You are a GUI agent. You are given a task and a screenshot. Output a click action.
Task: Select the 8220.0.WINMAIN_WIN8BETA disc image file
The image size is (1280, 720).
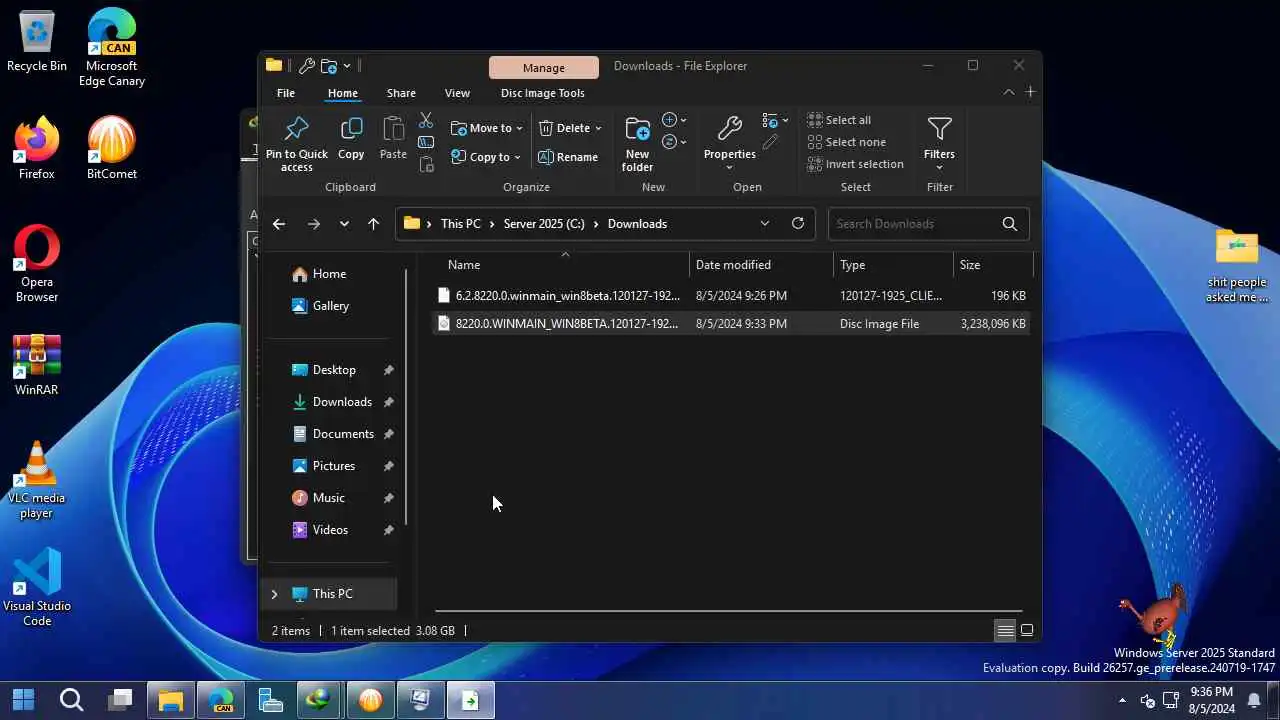tap(731, 324)
